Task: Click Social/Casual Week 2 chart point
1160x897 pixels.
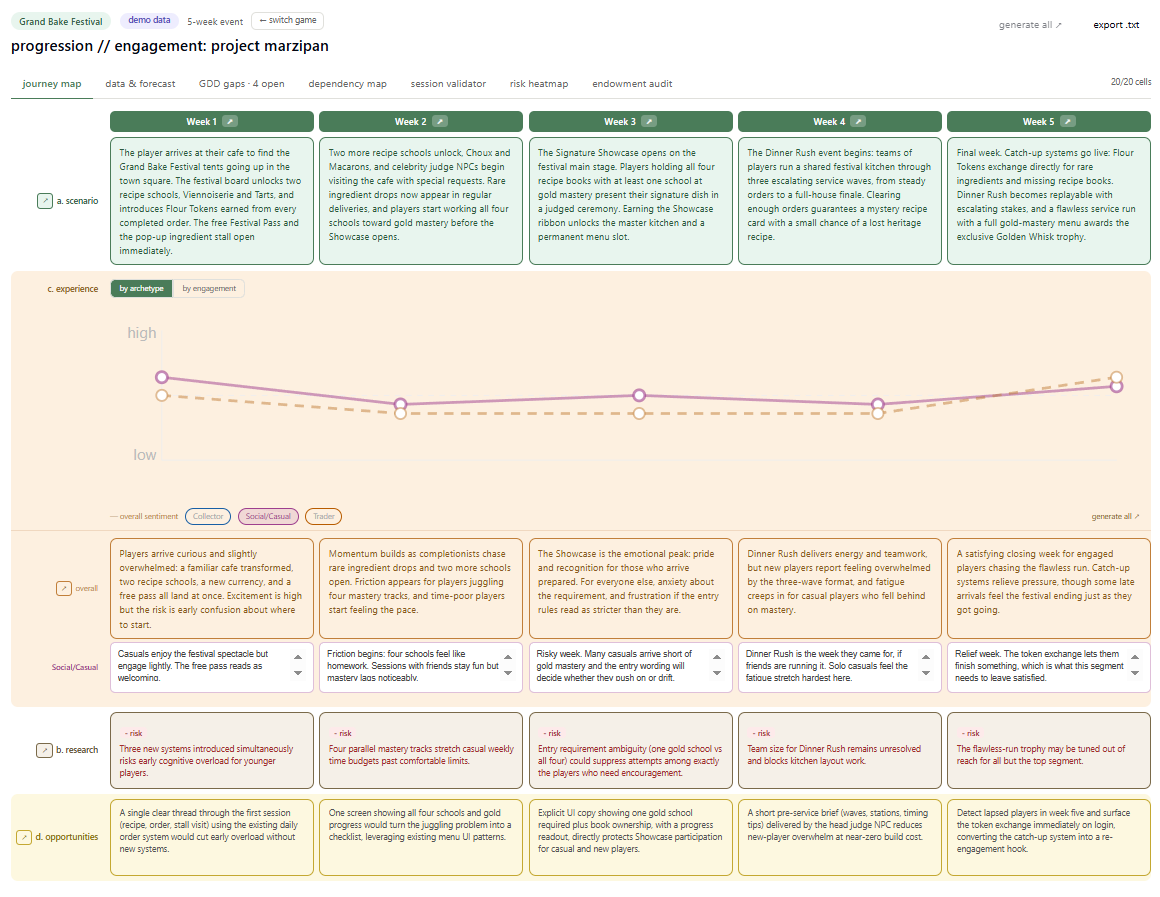Action: pyautogui.click(x=400, y=404)
